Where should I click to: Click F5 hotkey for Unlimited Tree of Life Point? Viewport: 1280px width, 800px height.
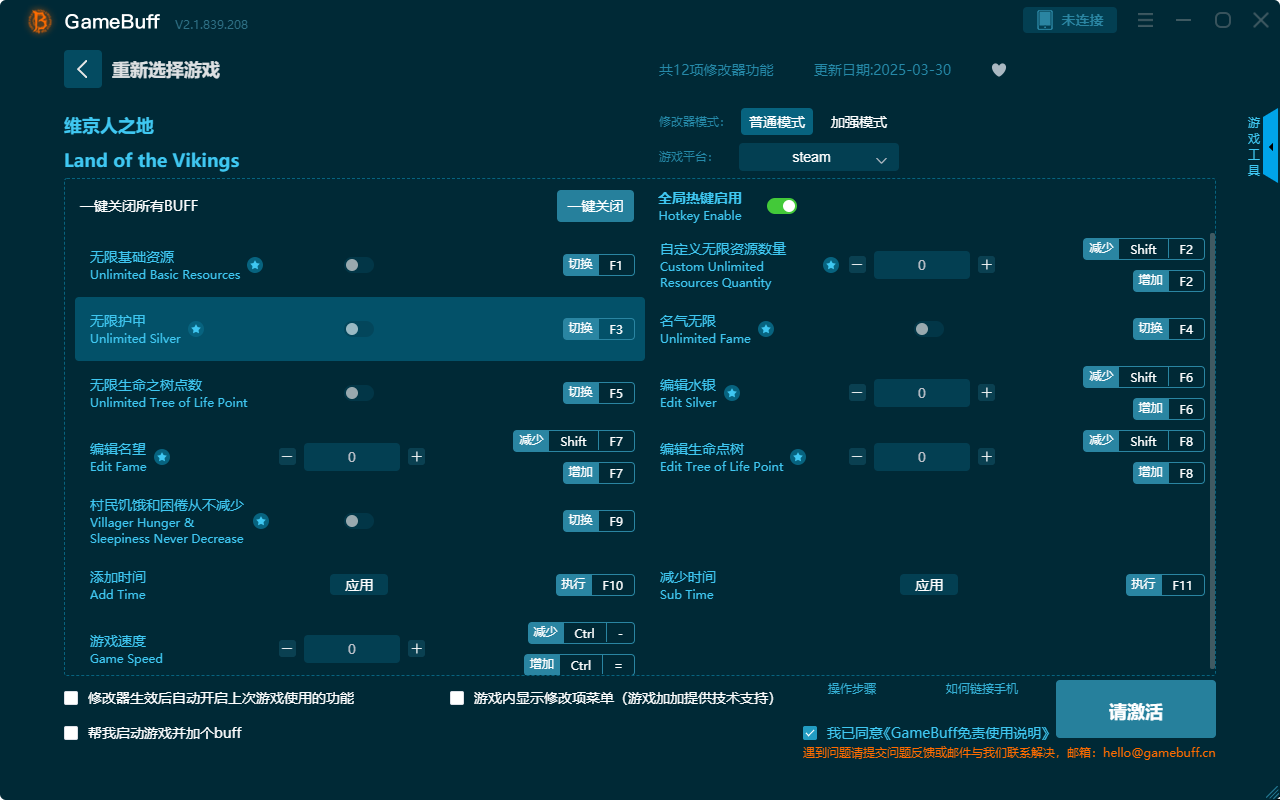[599, 393]
